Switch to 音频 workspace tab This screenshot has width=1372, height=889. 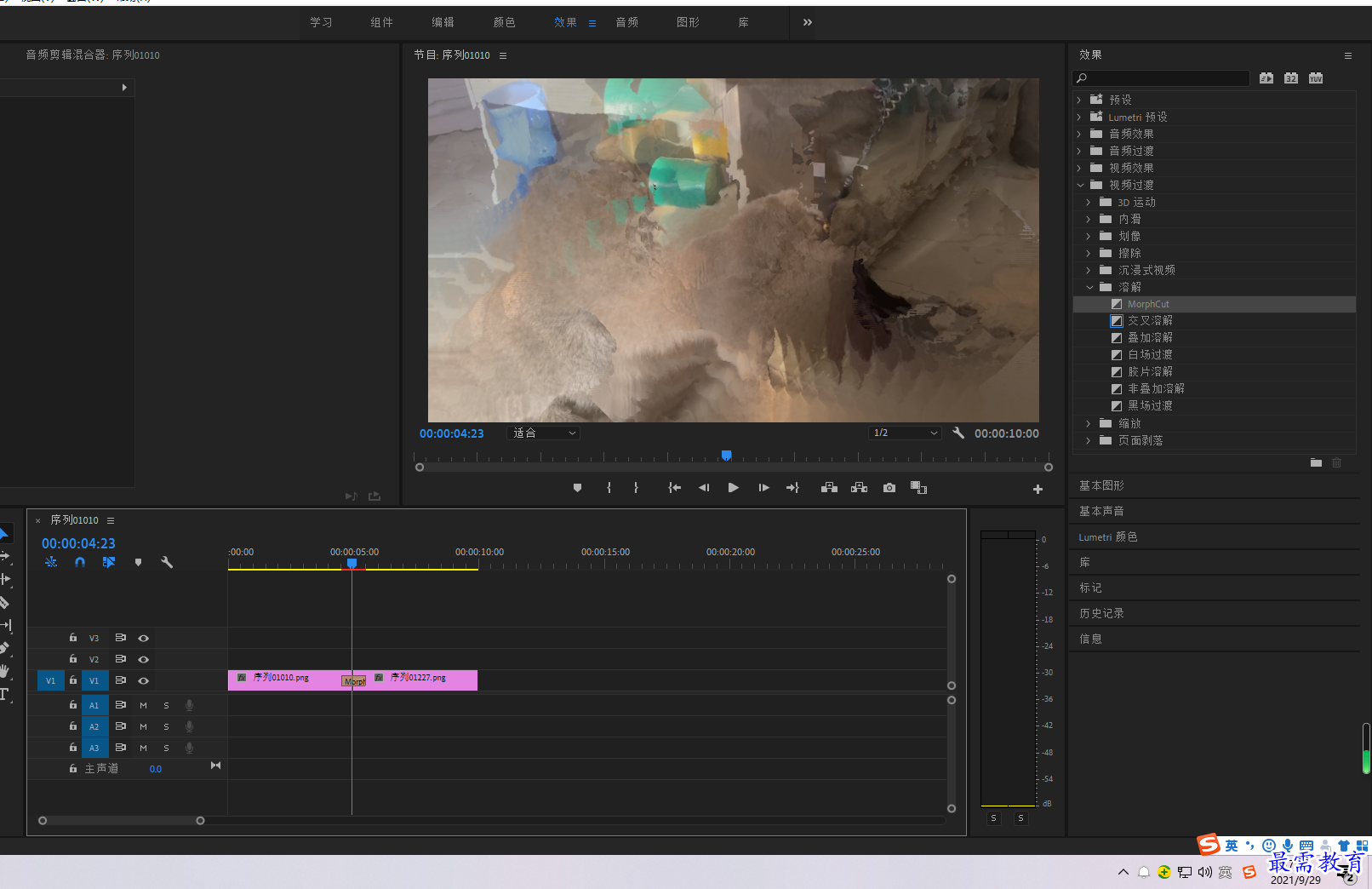(x=626, y=22)
